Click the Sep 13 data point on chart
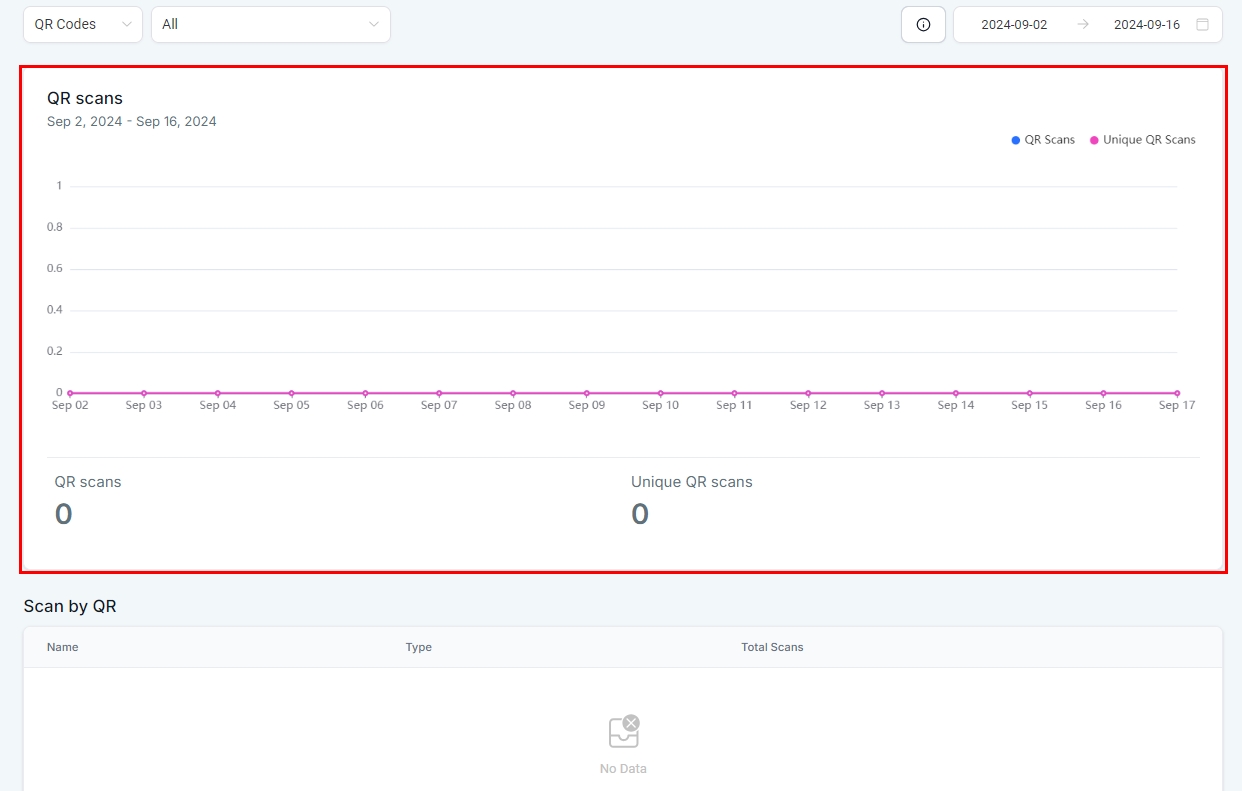This screenshot has width=1242, height=791. point(882,393)
